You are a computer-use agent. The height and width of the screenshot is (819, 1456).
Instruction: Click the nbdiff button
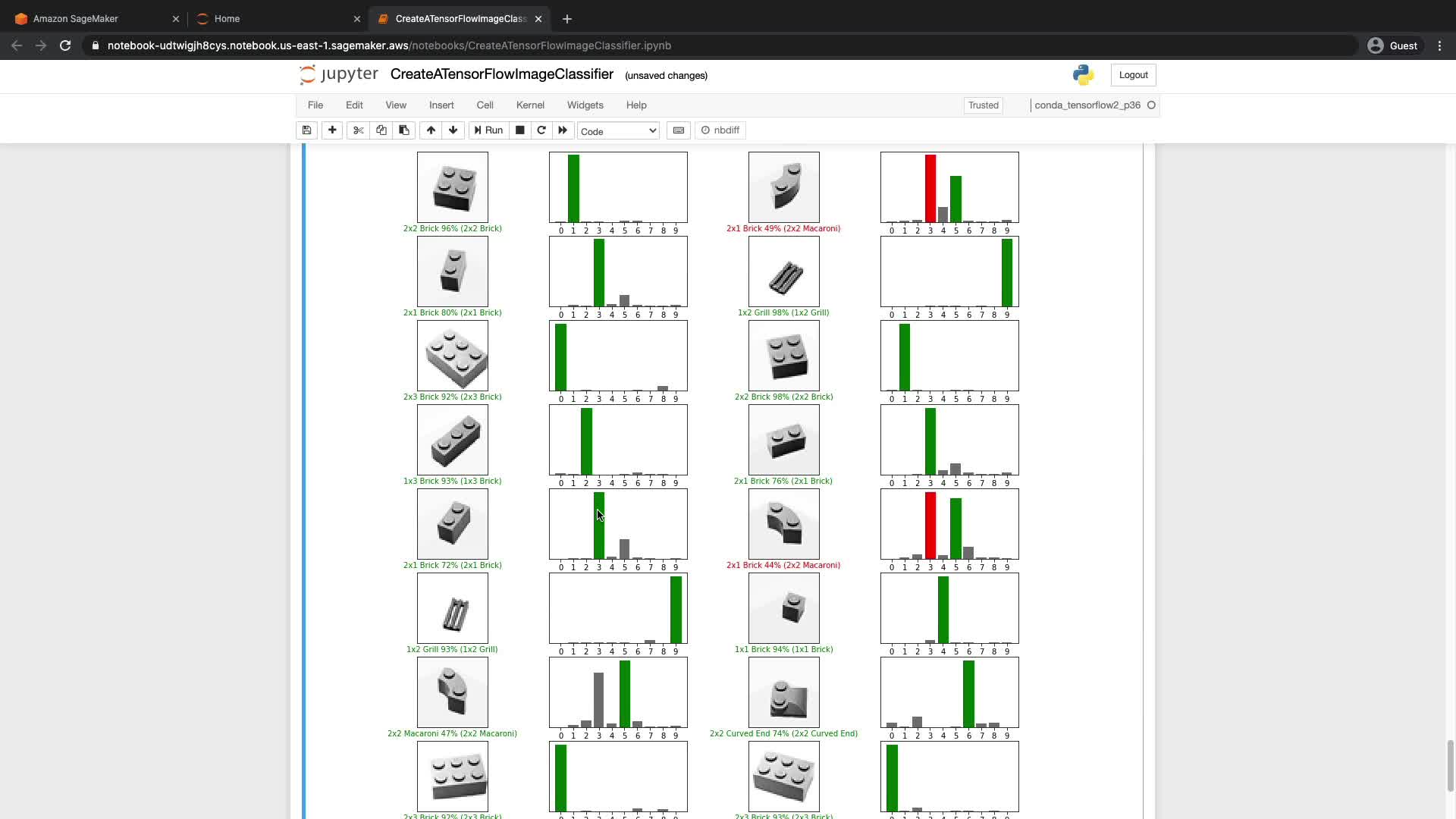(720, 130)
